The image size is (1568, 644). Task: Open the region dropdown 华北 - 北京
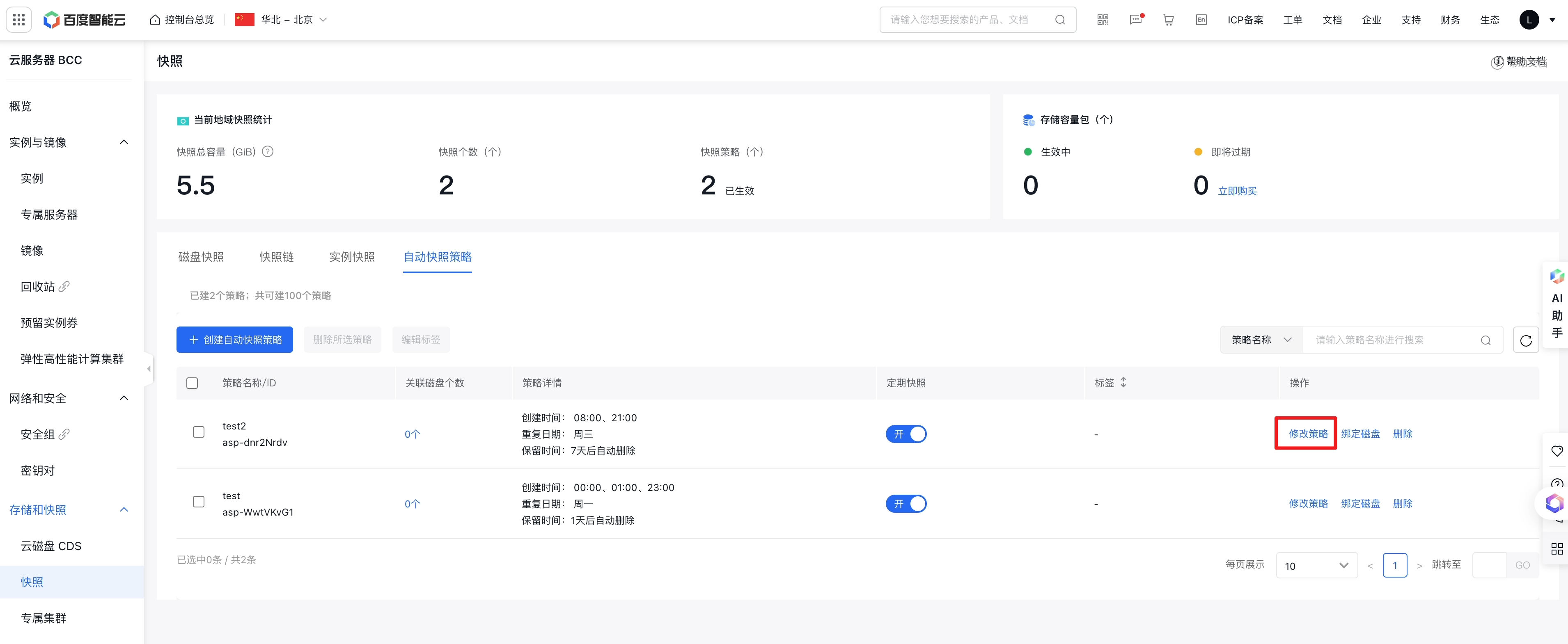(281, 20)
